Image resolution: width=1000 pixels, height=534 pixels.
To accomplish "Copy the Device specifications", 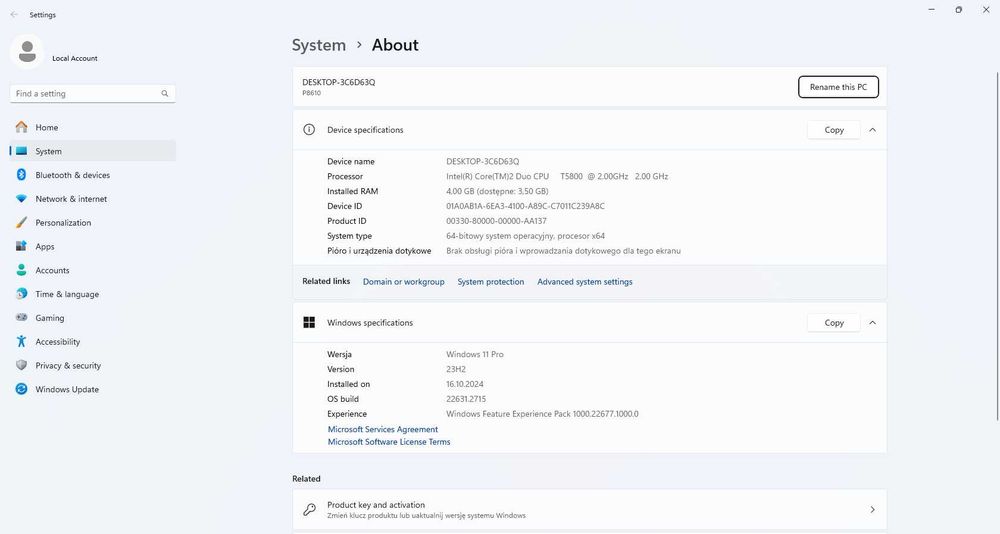I will click(x=834, y=130).
